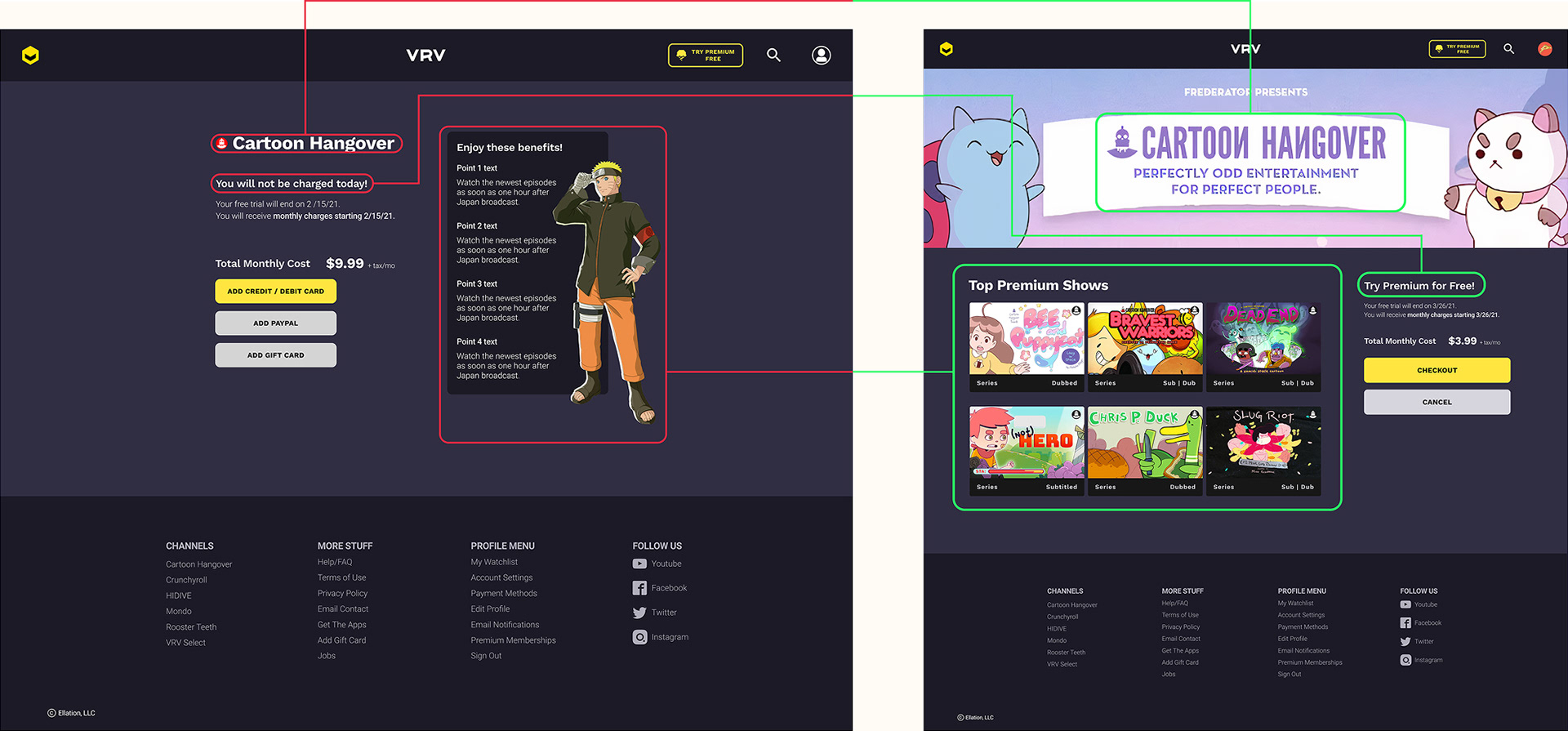Click the gray Cancel button
Viewport: 1568px width, 731px height.
1437,402
